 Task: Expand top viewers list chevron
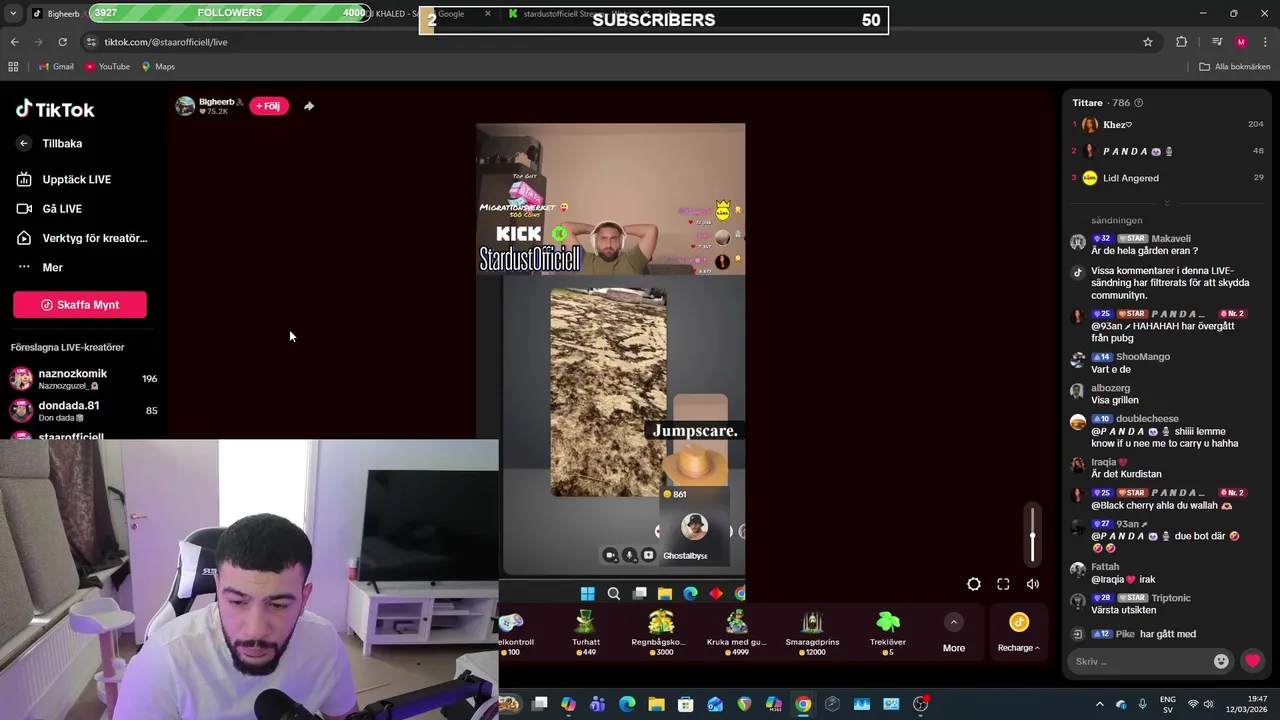point(1166,203)
